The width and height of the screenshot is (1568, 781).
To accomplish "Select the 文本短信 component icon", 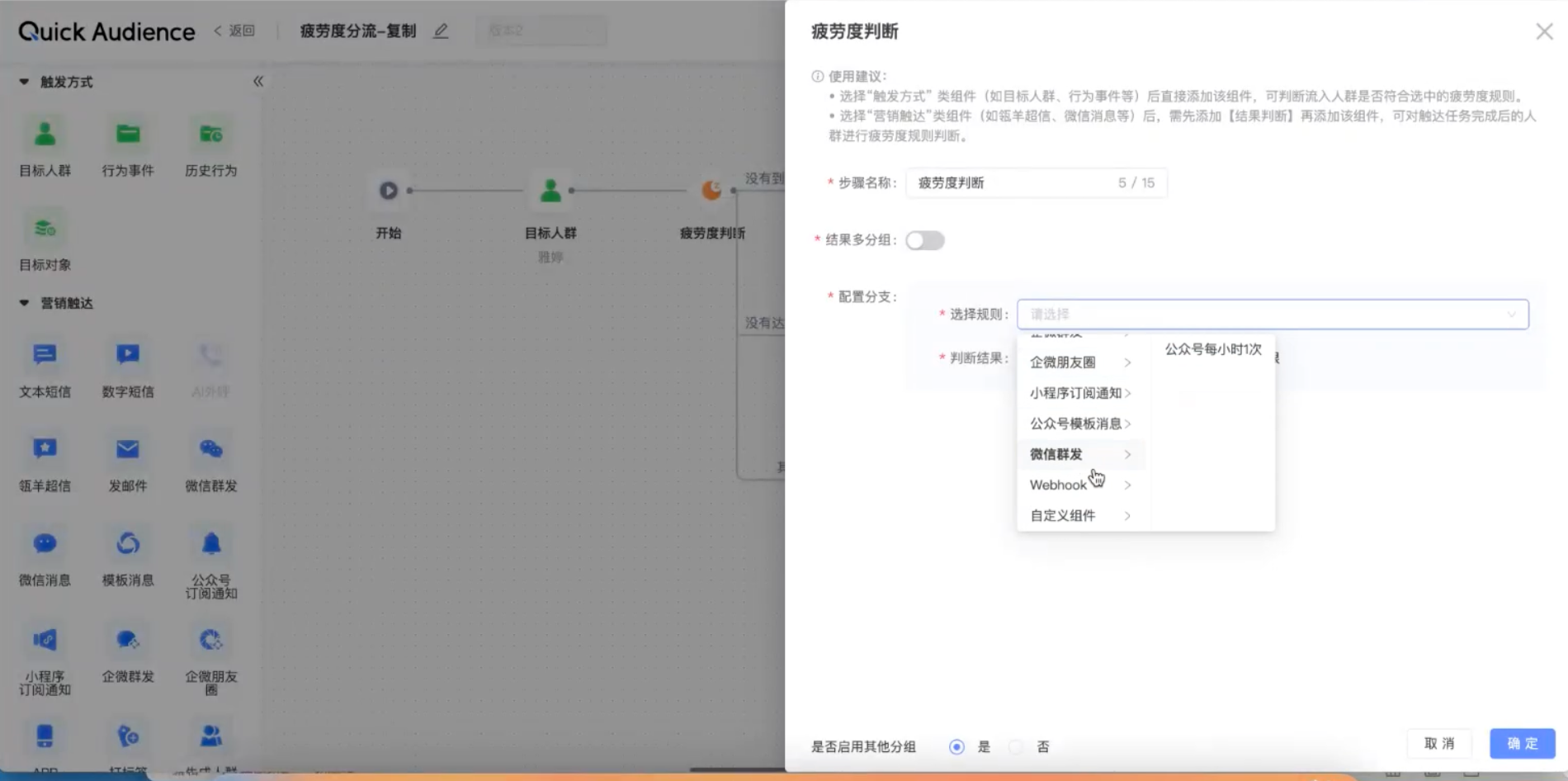I will tap(45, 355).
